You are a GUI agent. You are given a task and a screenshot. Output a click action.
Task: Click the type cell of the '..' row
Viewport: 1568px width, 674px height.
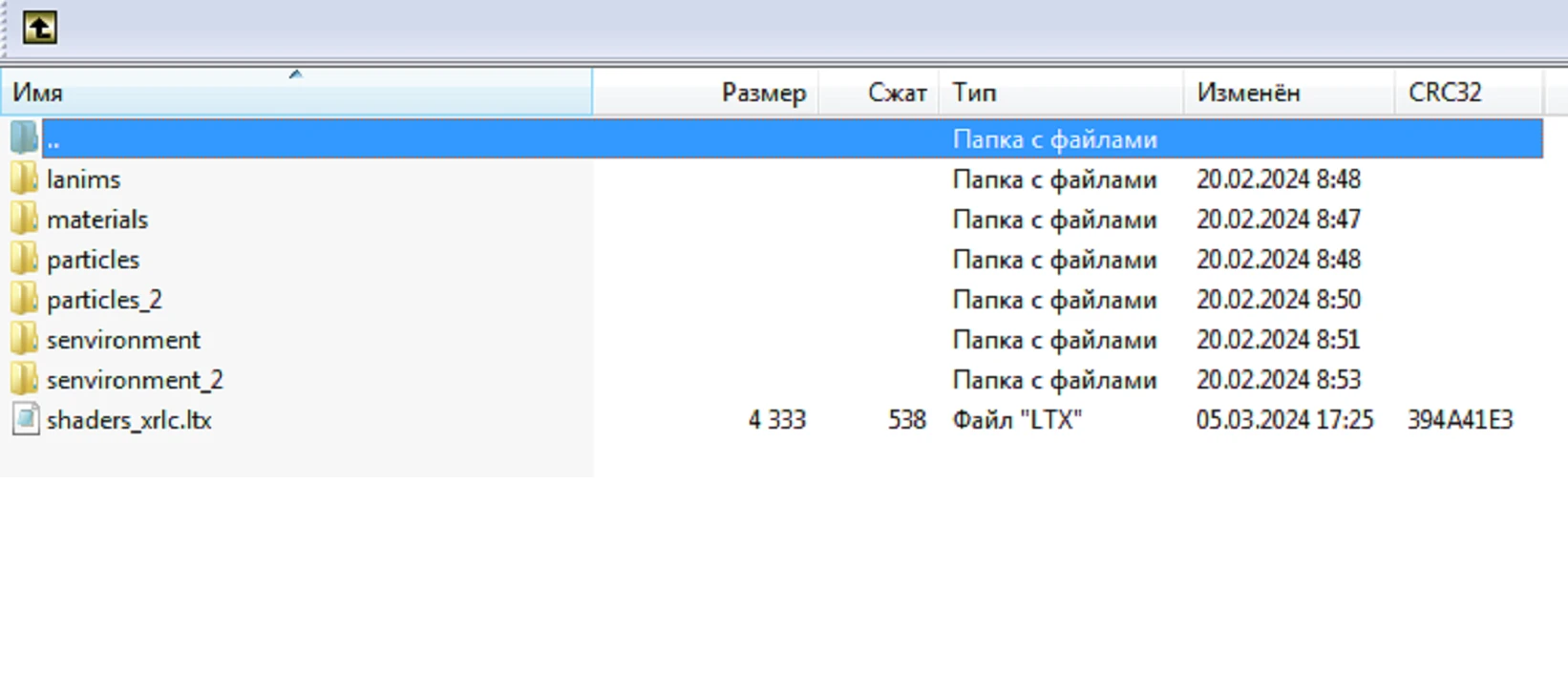[x=1055, y=139]
